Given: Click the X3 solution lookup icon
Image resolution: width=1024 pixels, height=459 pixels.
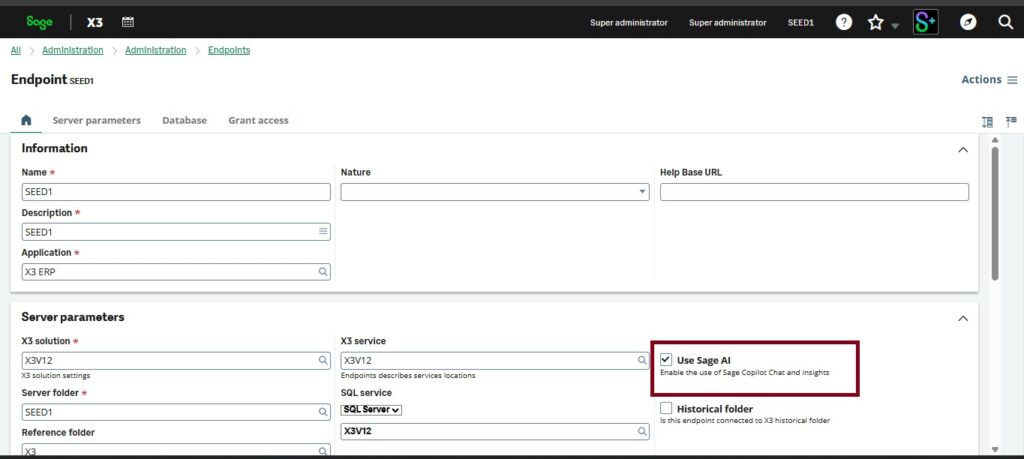Looking at the screenshot, I should click(323, 360).
